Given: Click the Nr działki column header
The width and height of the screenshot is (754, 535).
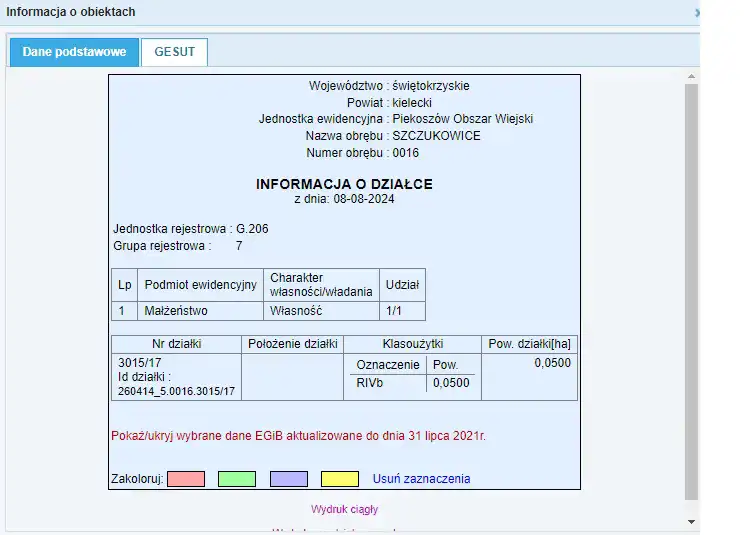Looking at the screenshot, I should coord(176,343).
